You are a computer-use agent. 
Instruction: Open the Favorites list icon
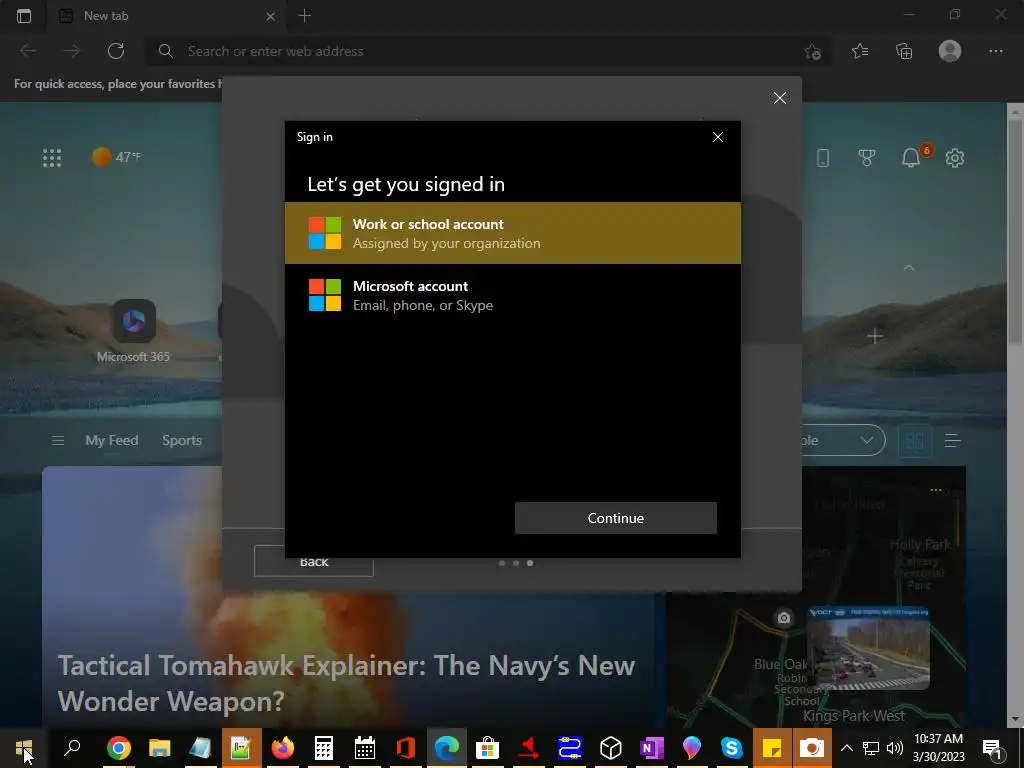[860, 51]
